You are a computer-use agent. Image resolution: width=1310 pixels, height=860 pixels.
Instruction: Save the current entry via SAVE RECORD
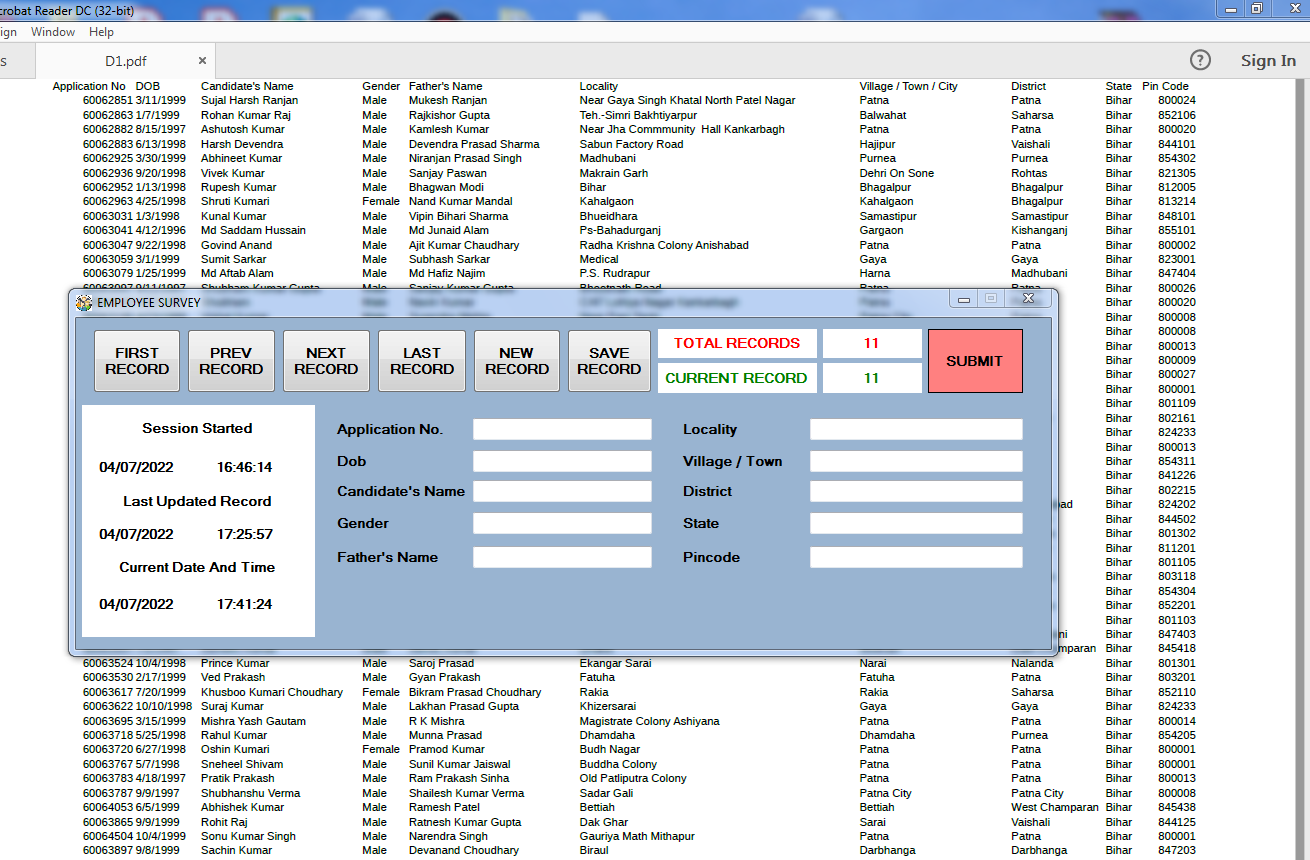click(x=609, y=361)
